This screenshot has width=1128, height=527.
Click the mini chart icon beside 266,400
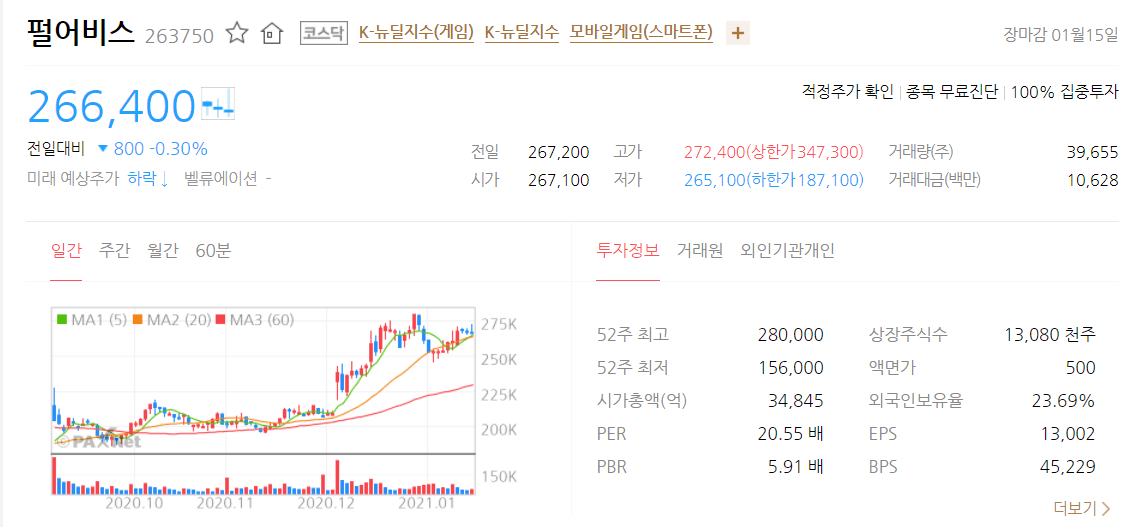[x=218, y=105]
